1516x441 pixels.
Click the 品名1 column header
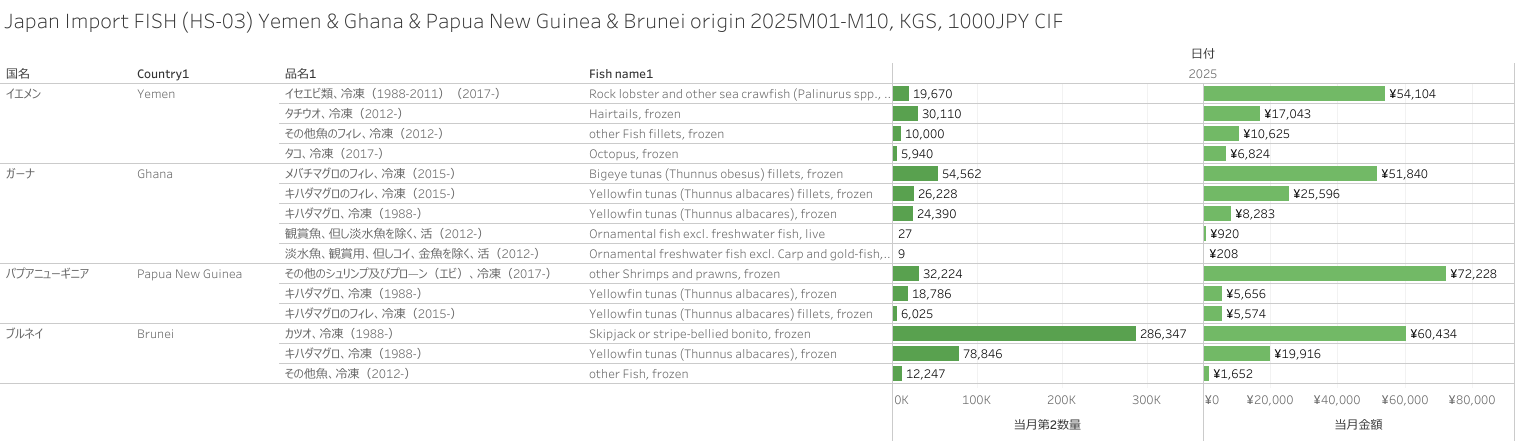pos(300,74)
